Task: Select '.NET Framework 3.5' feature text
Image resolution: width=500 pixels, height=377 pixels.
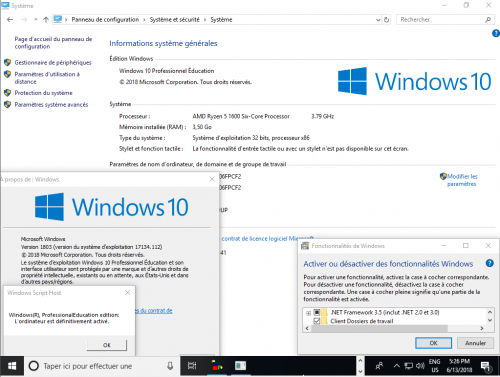Action: click(384, 312)
